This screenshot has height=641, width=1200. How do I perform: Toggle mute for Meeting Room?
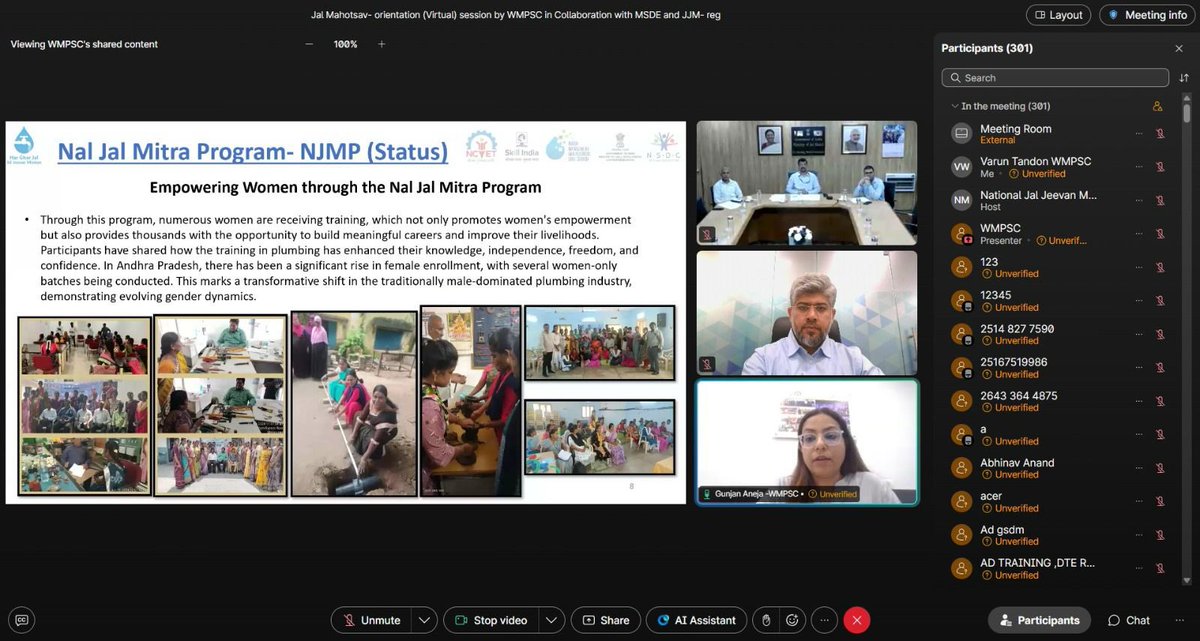point(1160,133)
